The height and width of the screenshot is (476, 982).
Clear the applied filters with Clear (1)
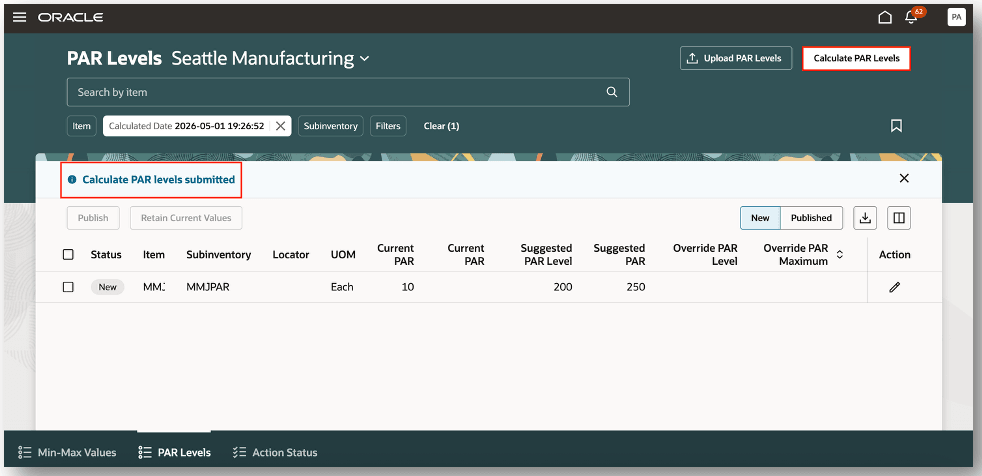[442, 126]
